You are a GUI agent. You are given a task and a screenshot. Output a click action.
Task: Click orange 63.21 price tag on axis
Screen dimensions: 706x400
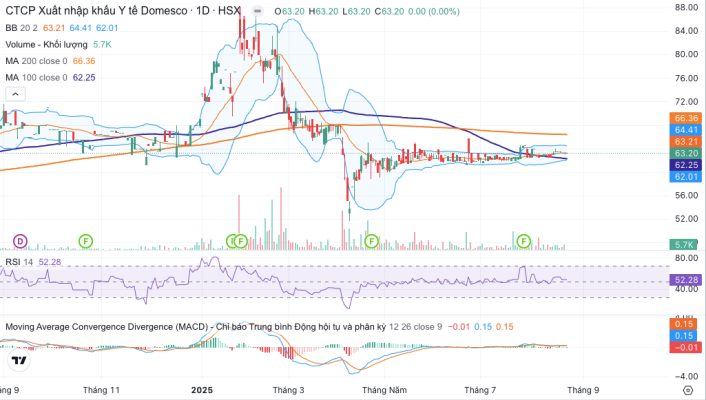pos(686,141)
